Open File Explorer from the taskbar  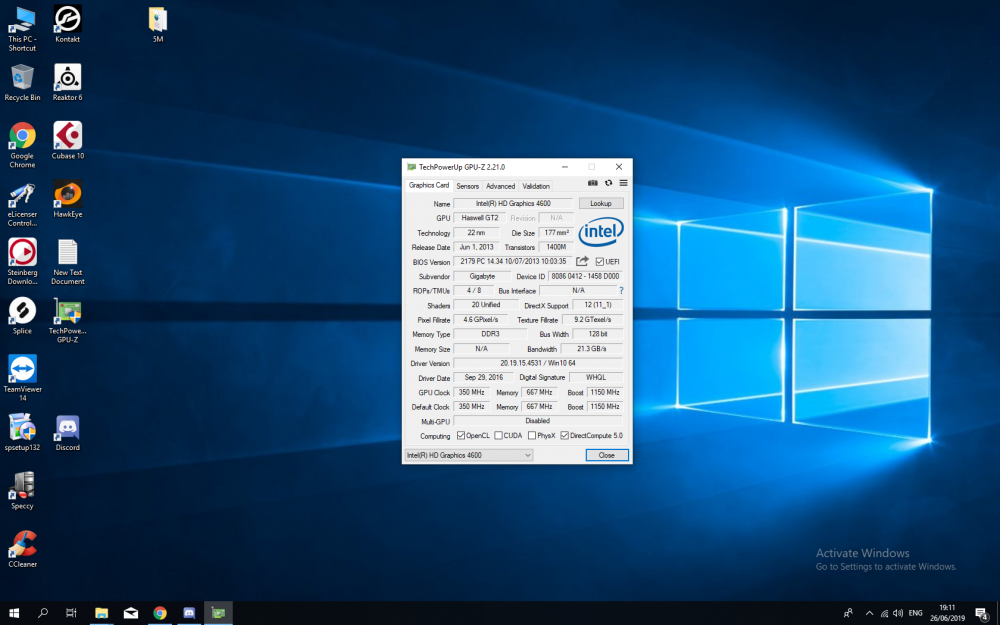pos(101,613)
